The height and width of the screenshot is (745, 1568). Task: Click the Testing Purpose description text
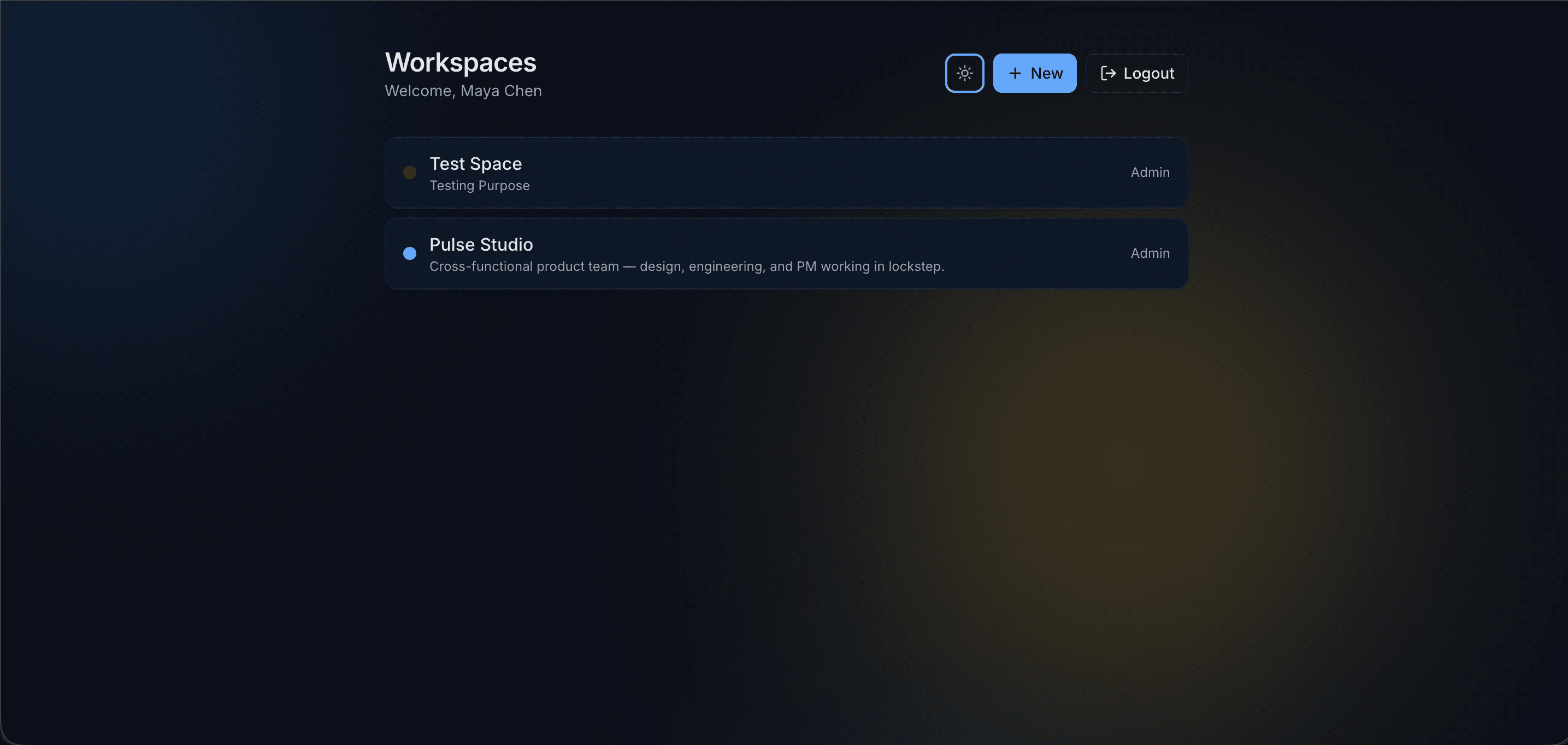(x=479, y=186)
